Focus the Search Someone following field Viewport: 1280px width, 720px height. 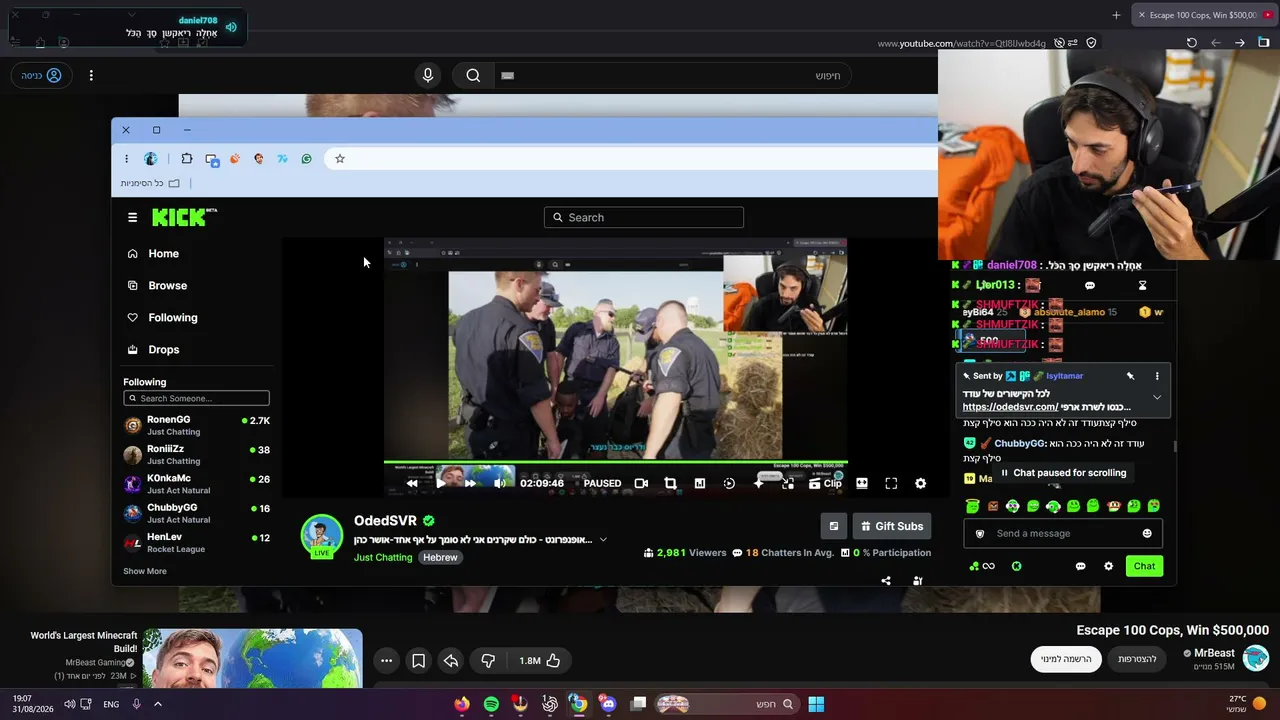coord(196,398)
